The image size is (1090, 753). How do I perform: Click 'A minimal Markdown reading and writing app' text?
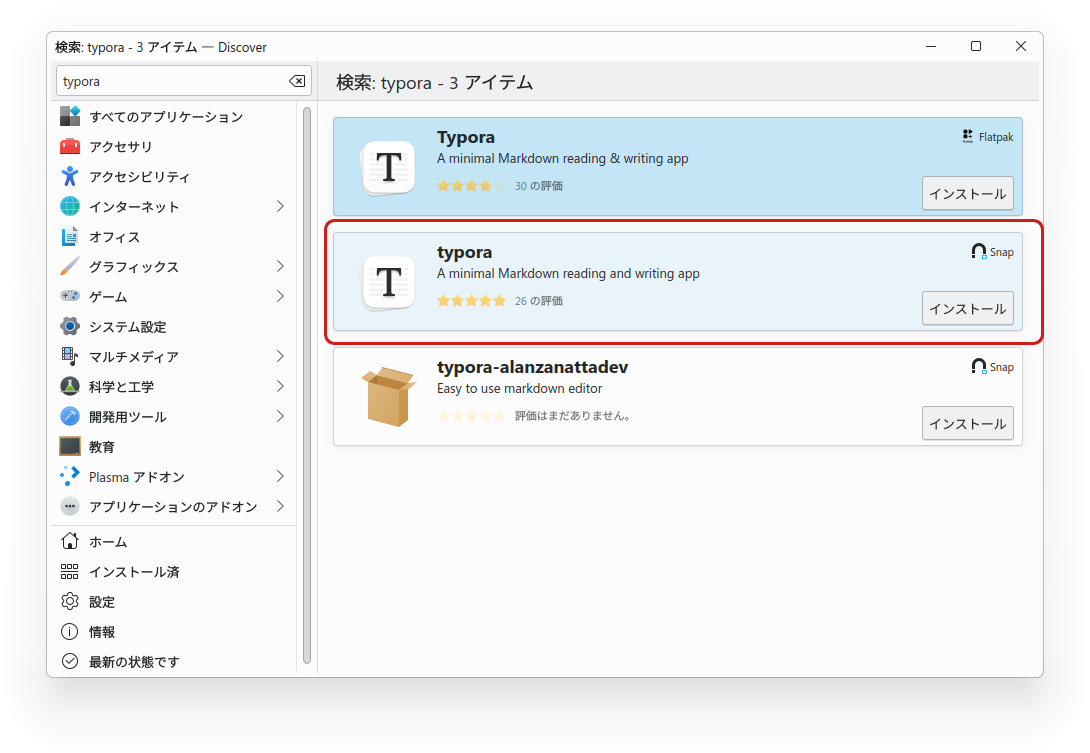[x=568, y=273]
